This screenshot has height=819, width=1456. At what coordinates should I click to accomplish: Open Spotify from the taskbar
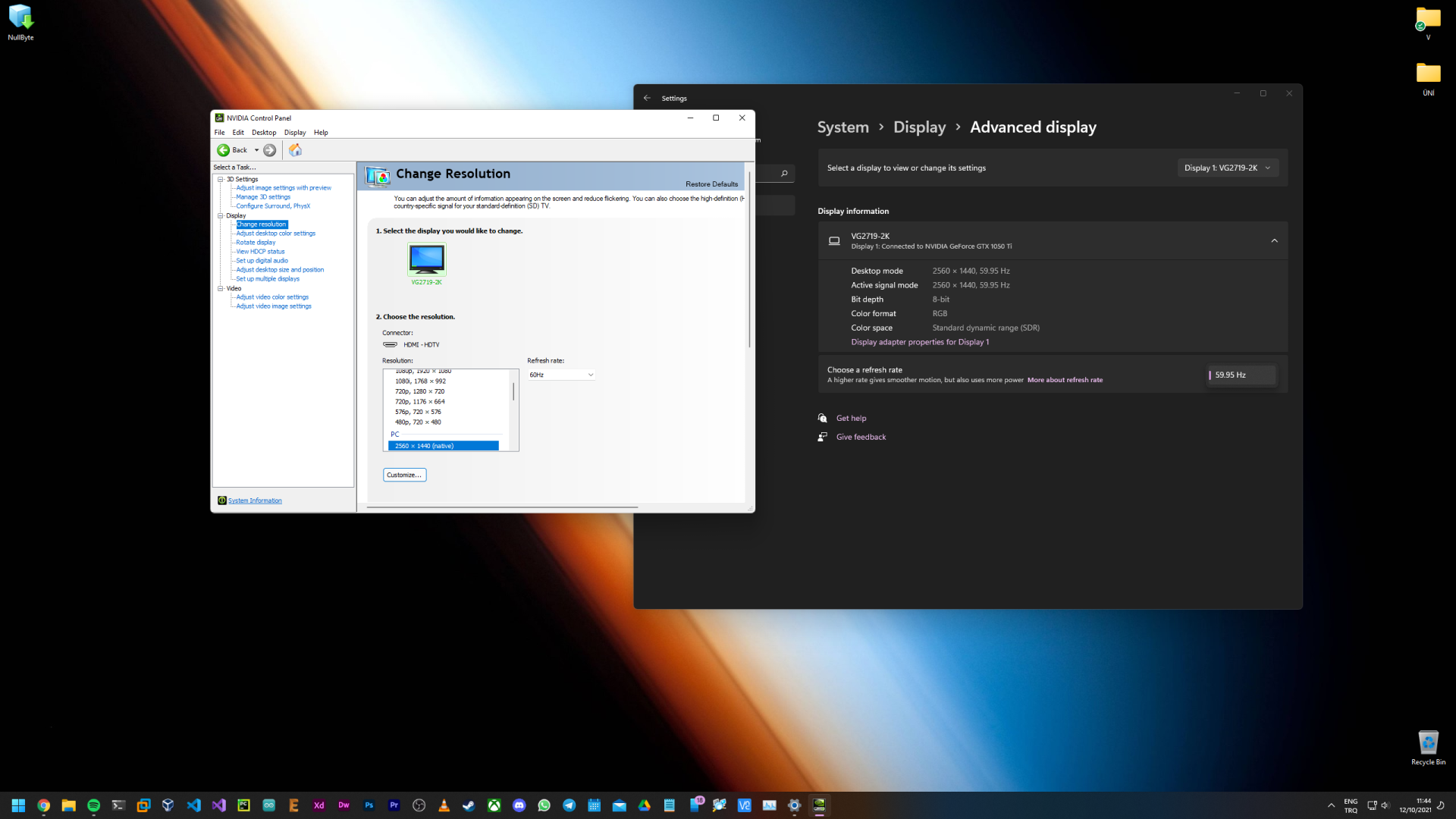pyautogui.click(x=94, y=805)
